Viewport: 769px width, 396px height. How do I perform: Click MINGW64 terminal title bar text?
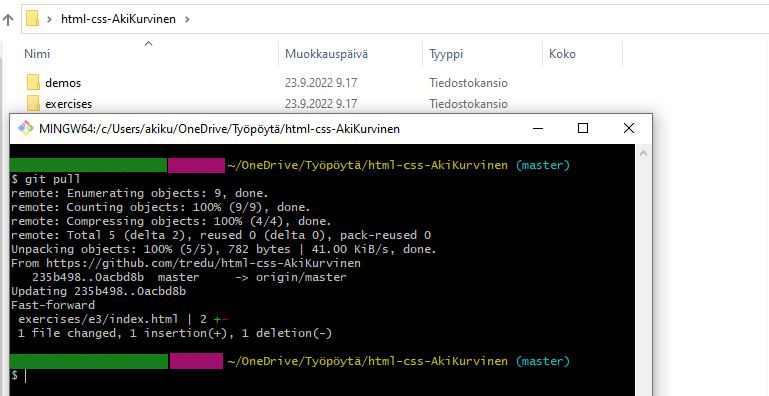pyautogui.click(x=219, y=129)
